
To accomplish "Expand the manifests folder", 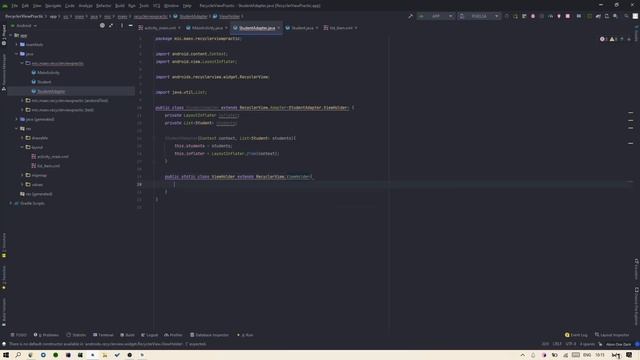I will point(16,44).
